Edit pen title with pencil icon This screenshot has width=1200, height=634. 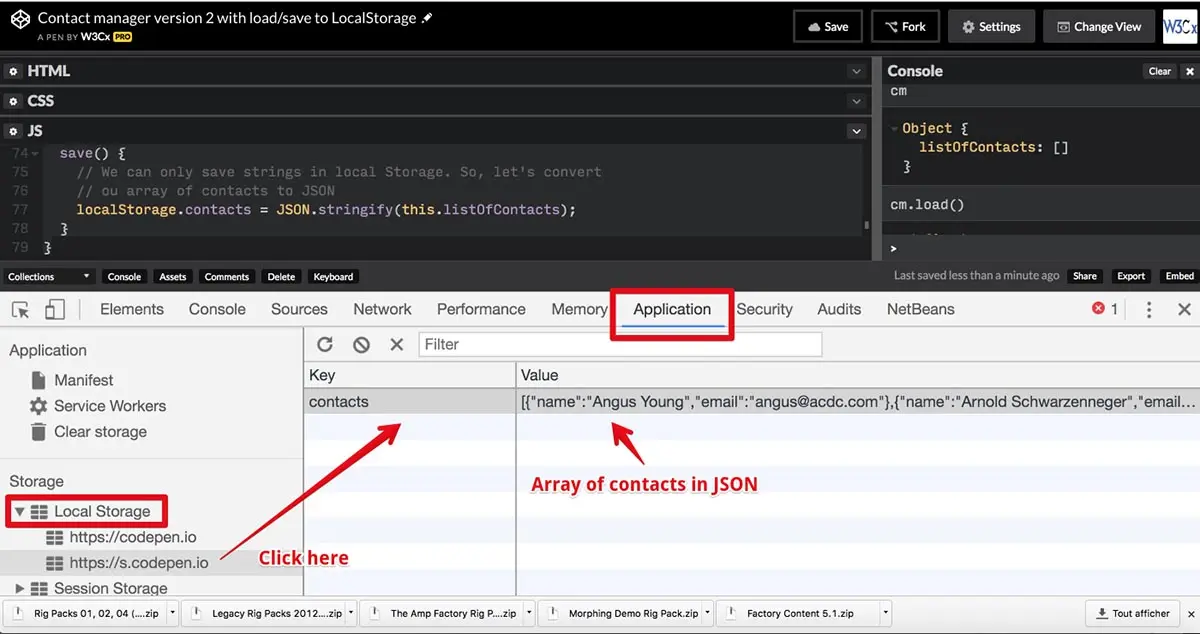click(428, 18)
